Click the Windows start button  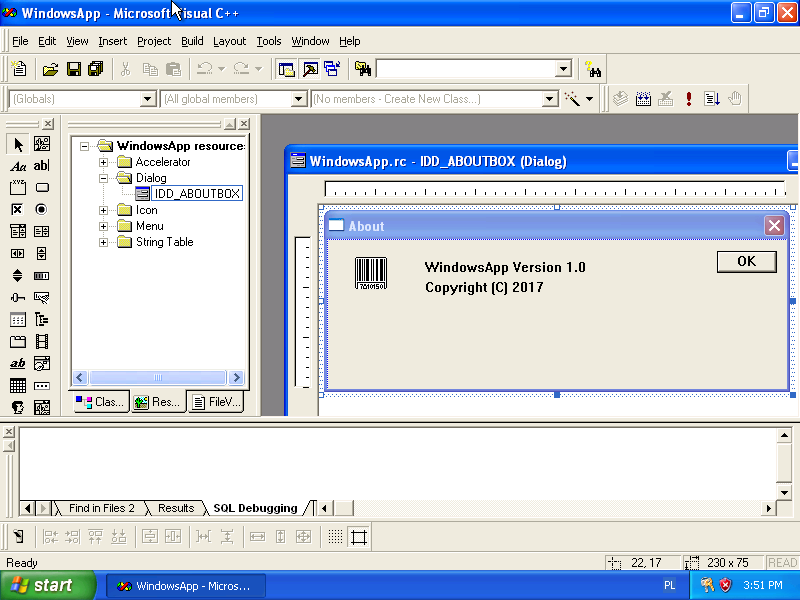[48, 585]
